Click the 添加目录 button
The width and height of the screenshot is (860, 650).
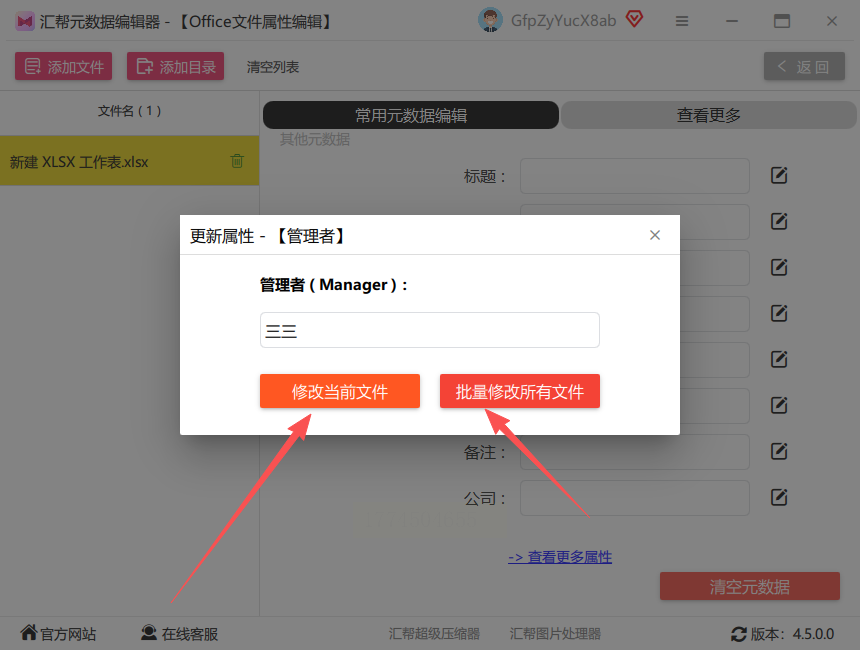[176, 66]
